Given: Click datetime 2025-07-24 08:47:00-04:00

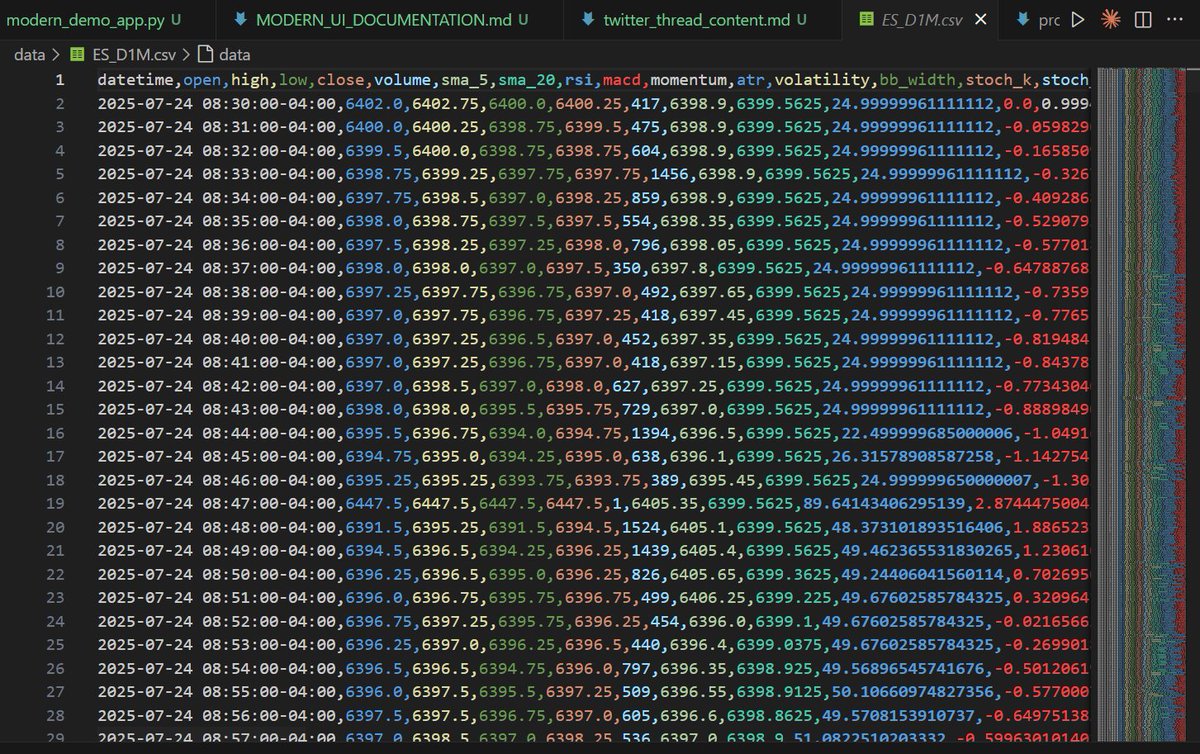Looking at the screenshot, I should point(217,503).
